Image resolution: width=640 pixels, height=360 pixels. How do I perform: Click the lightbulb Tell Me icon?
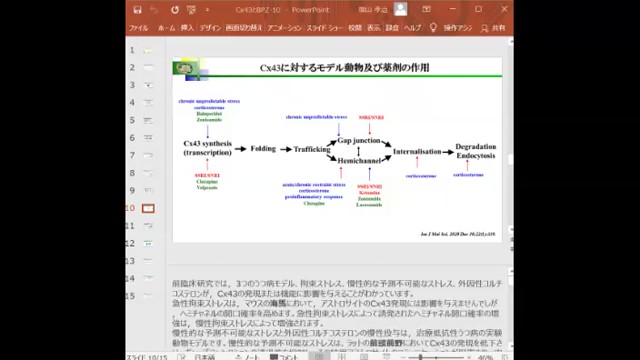coord(433,28)
